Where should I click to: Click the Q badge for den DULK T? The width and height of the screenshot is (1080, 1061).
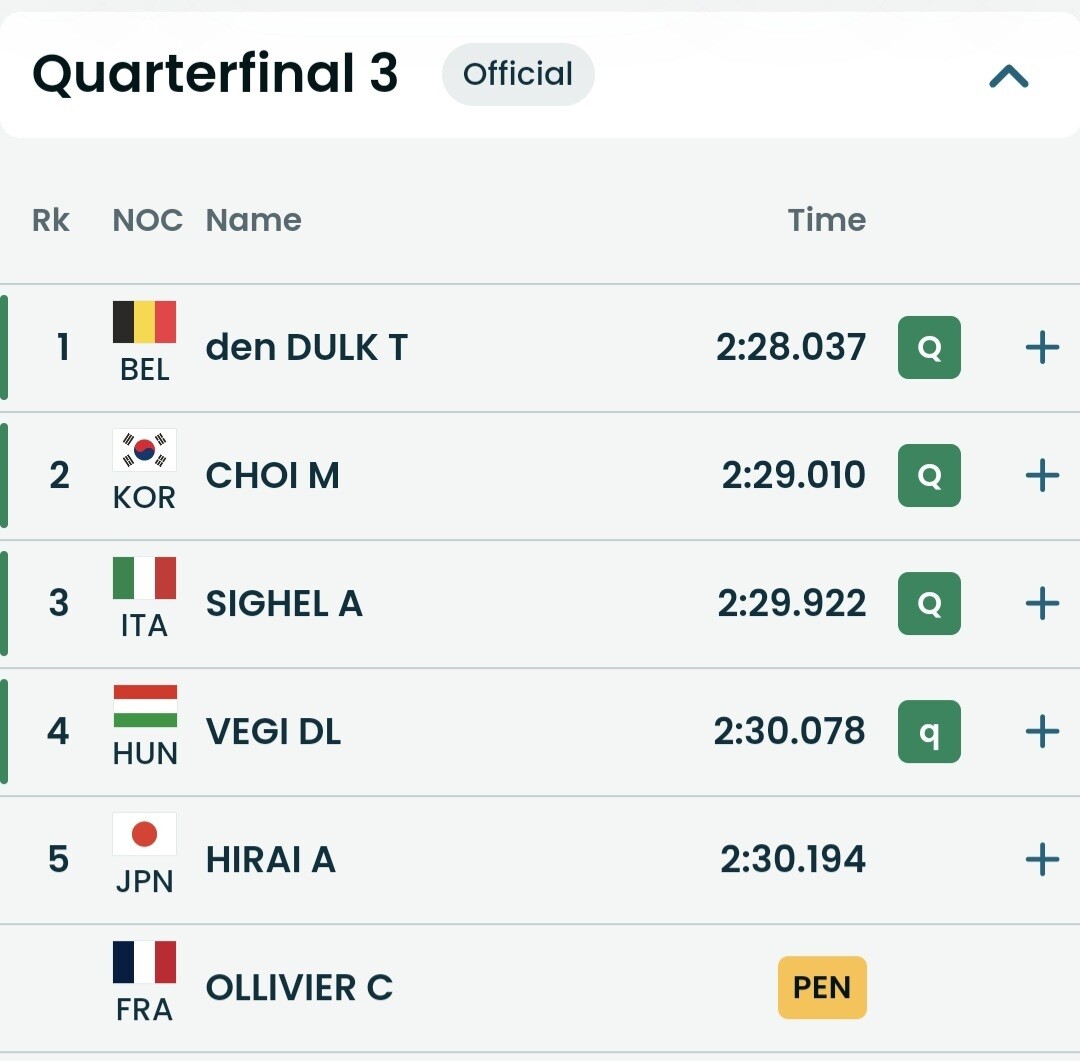coord(929,347)
